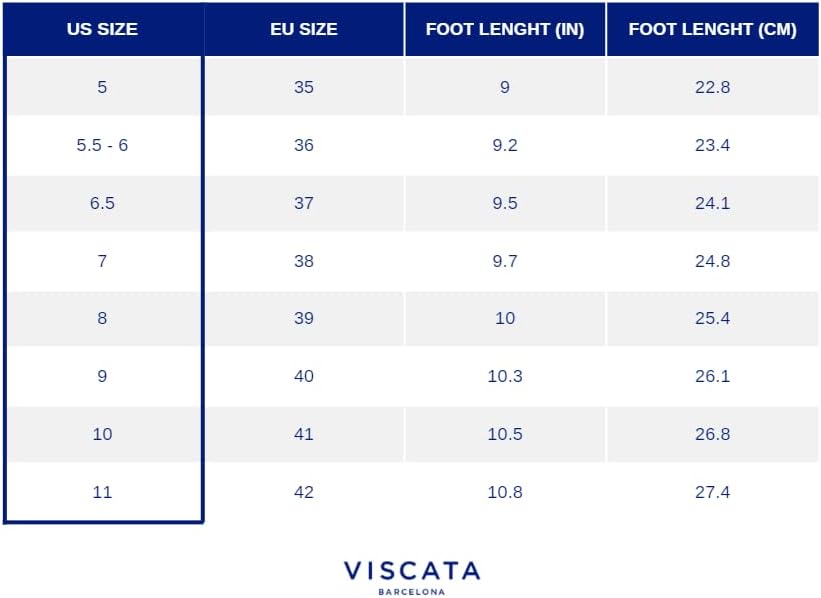Viewport: 821px width, 598px height.
Task: Select US size 11 cell
Action: click(103, 492)
